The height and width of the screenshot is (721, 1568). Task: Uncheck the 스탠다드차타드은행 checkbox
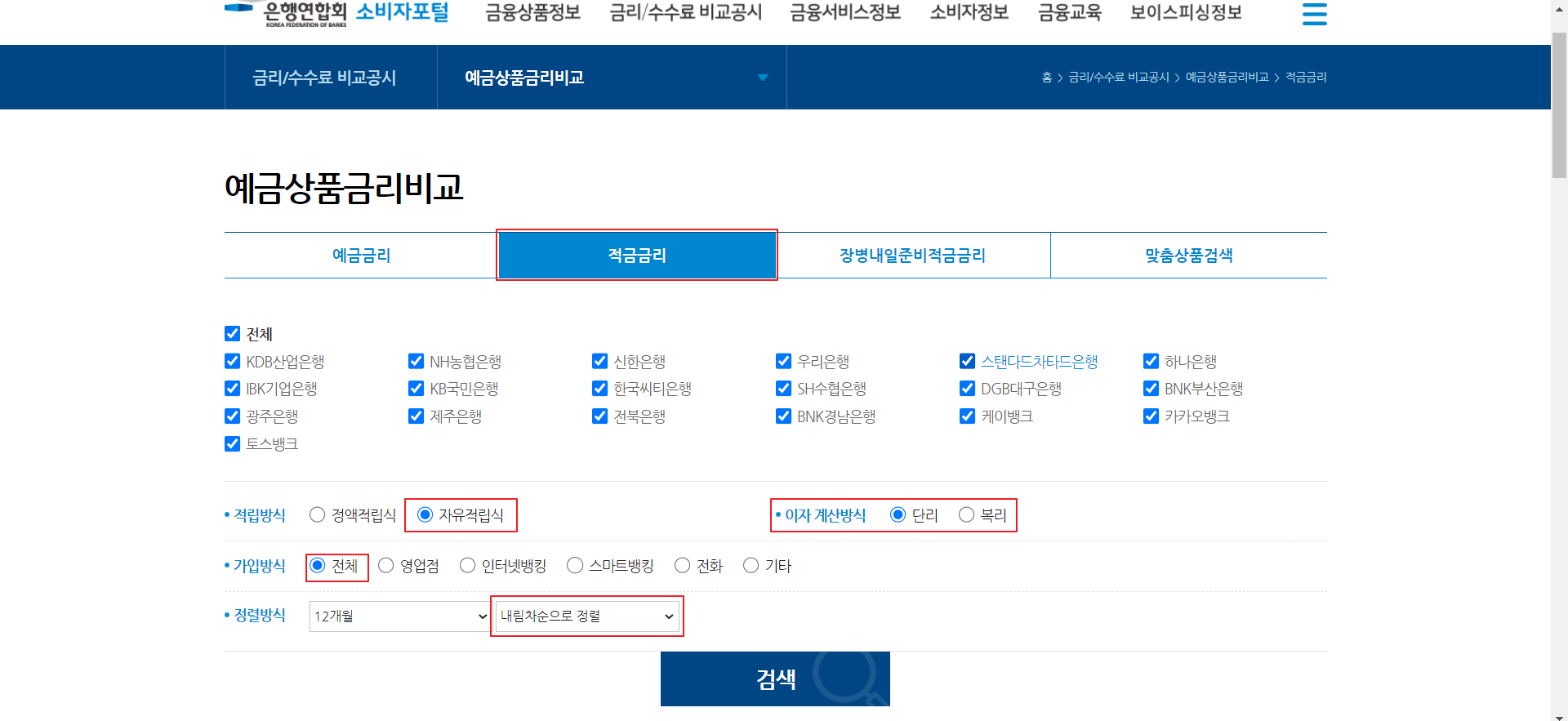tap(967, 362)
